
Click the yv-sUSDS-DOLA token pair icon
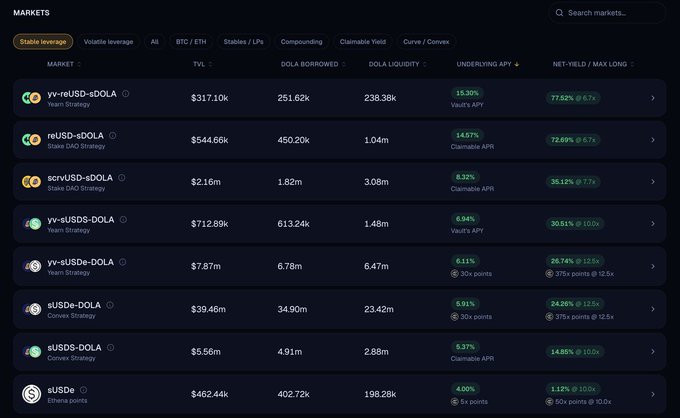point(31,224)
